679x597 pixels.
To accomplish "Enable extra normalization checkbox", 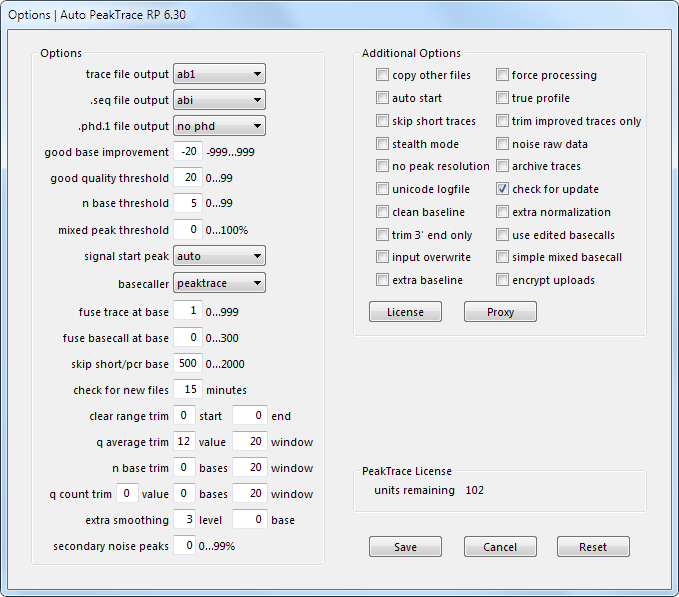I will (502, 211).
